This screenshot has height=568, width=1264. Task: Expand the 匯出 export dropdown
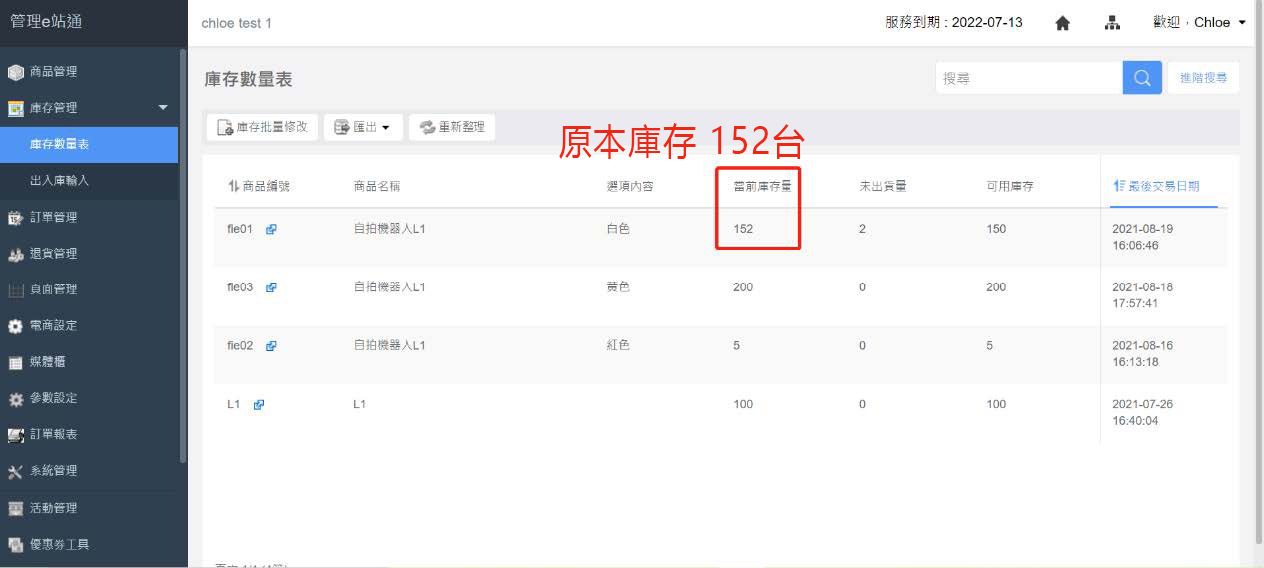[363, 127]
